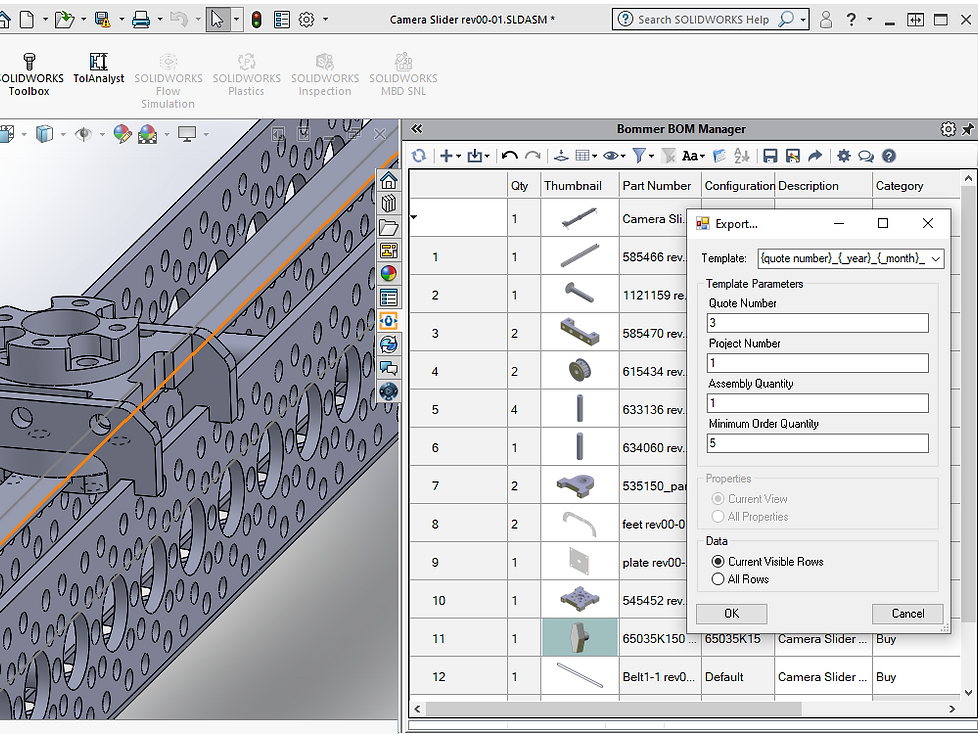This screenshot has width=978, height=734.
Task: Edit the Minimum Order Quantity field
Action: click(x=817, y=443)
